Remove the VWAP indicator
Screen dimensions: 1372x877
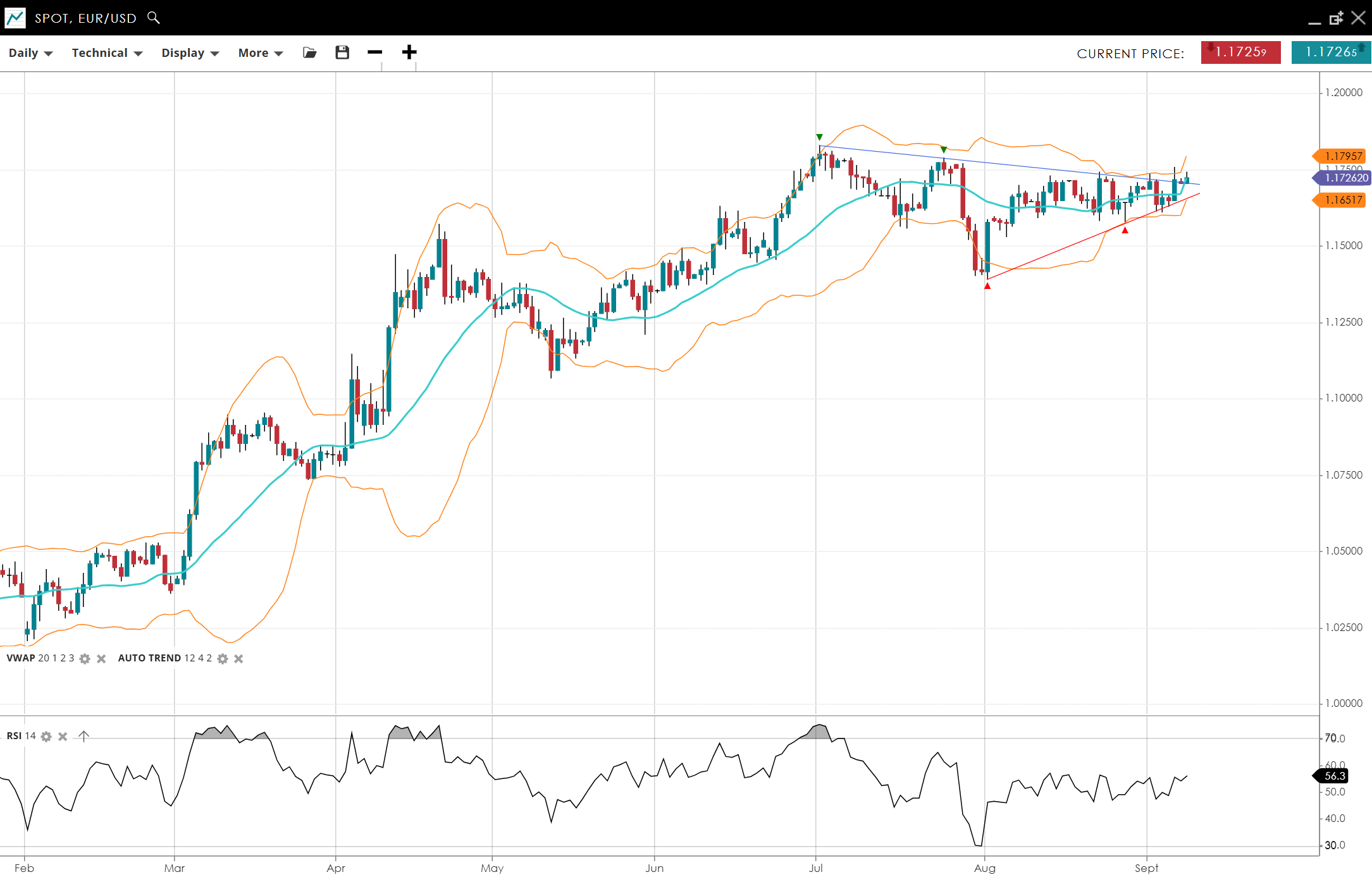click(101, 659)
